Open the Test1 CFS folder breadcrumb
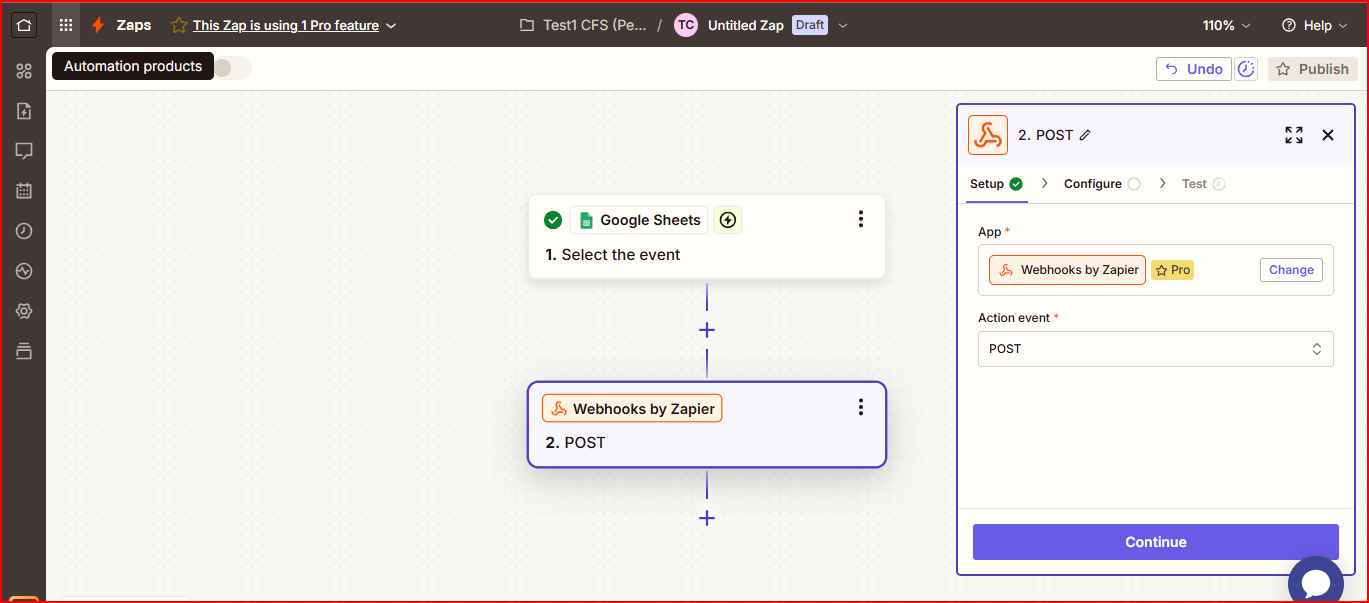 coord(593,25)
